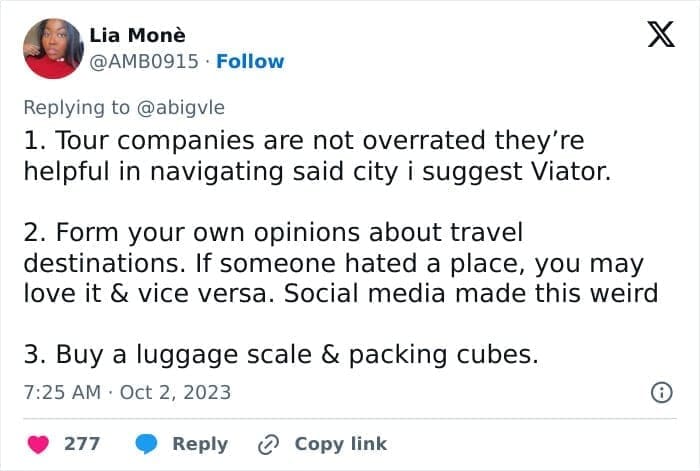Open the Twitter info circle icon
This screenshot has height=471, width=700.
pos(660,393)
